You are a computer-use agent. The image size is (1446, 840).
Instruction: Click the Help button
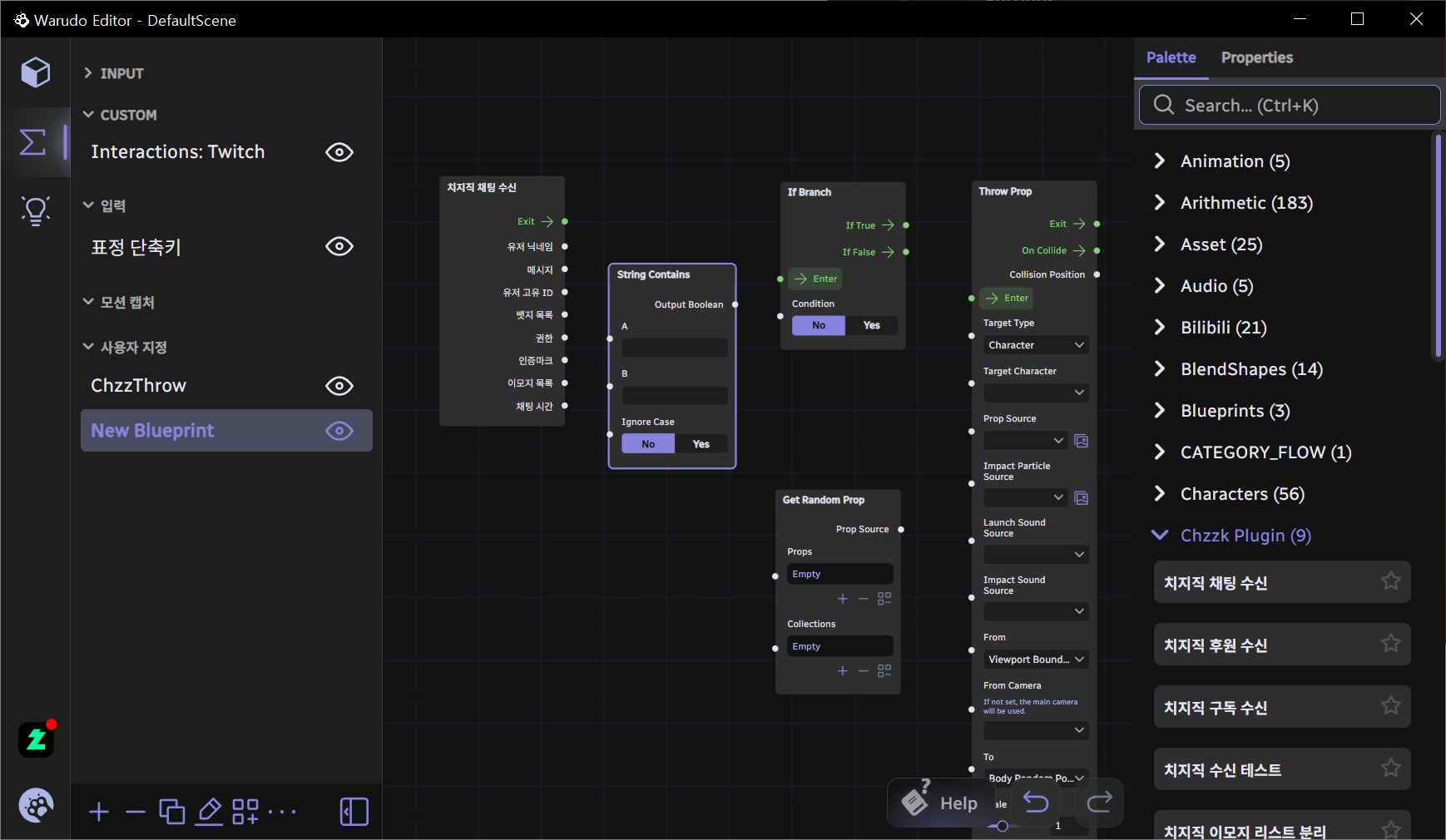tap(939, 803)
